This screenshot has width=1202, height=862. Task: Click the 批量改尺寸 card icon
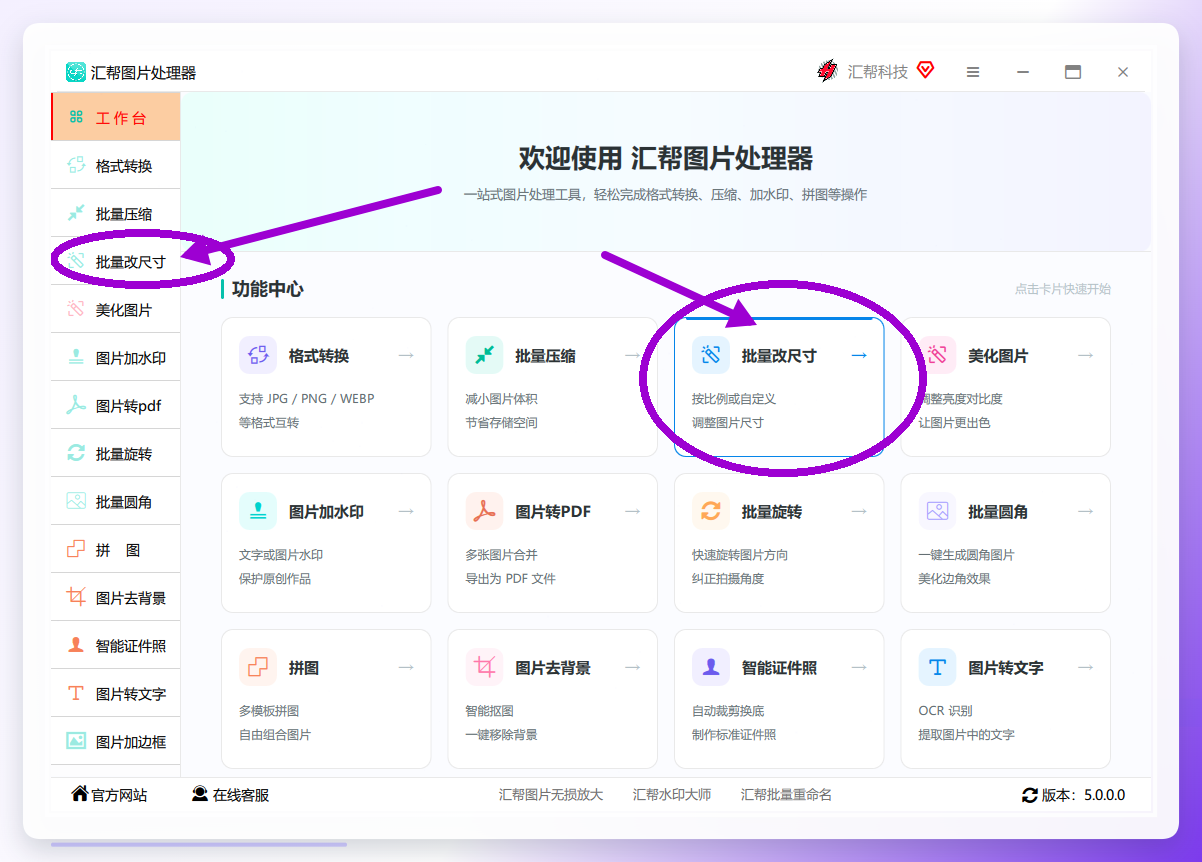point(711,355)
